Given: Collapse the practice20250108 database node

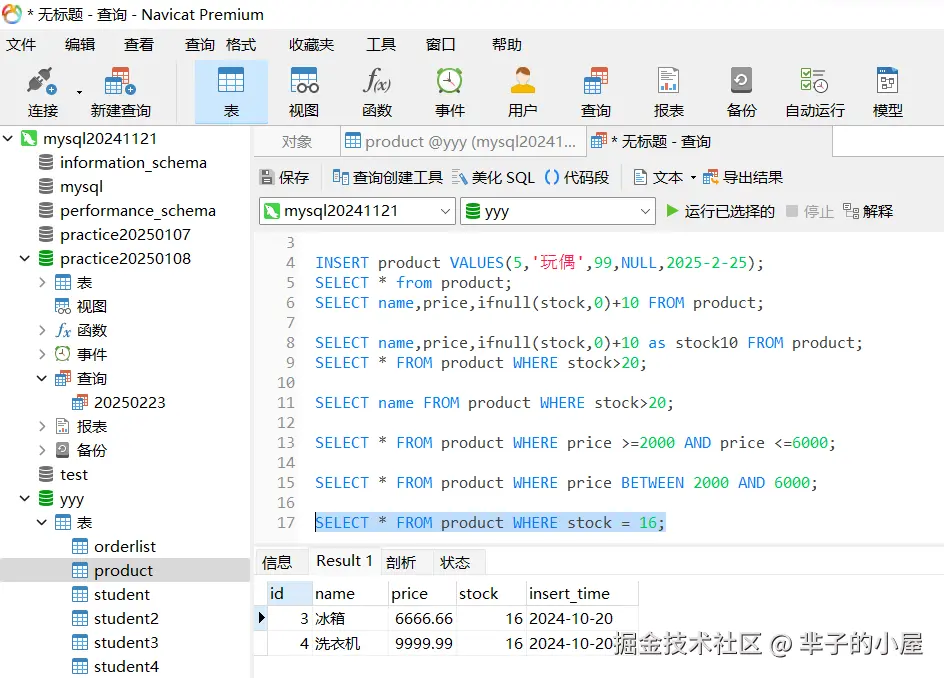Looking at the screenshot, I should 25,258.
